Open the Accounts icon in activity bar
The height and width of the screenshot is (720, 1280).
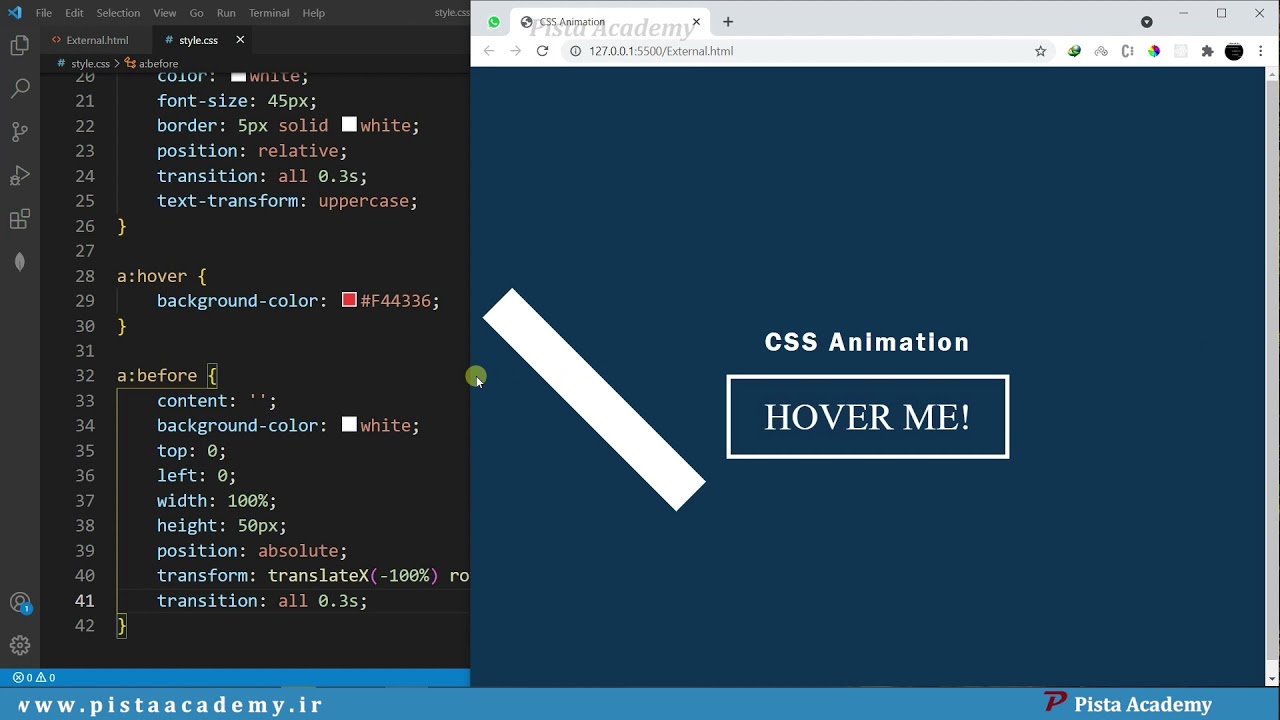coord(19,603)
